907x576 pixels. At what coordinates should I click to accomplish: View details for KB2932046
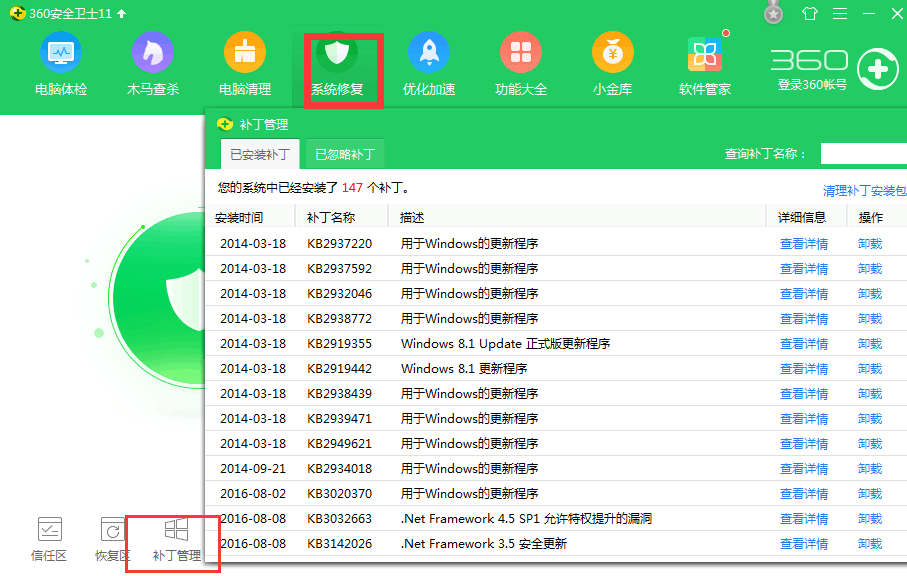[x=804, y=293]
